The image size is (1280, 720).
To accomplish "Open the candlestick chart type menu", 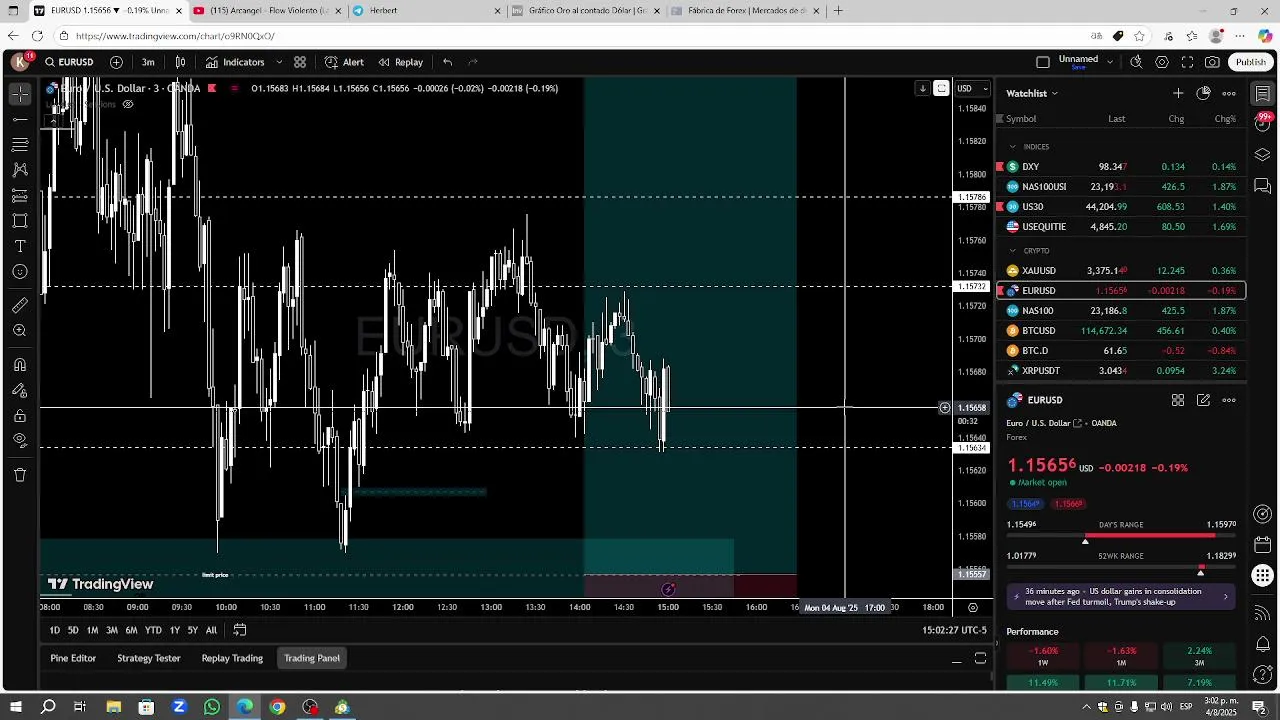I will point(180,62).
